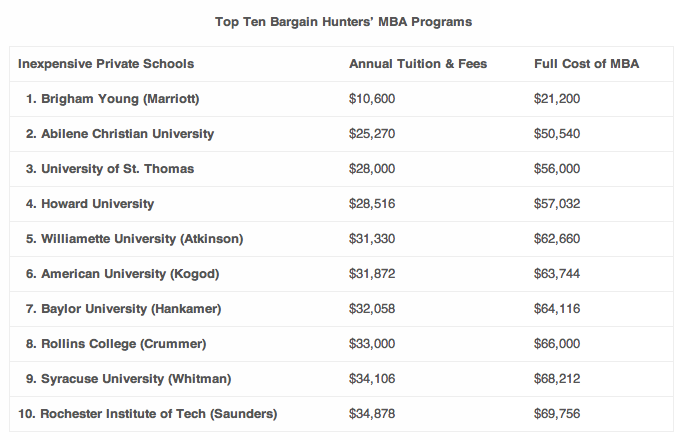Click the 'Annual Tuition & Fees' column header
680x440 pixels.
coord(418,64)
